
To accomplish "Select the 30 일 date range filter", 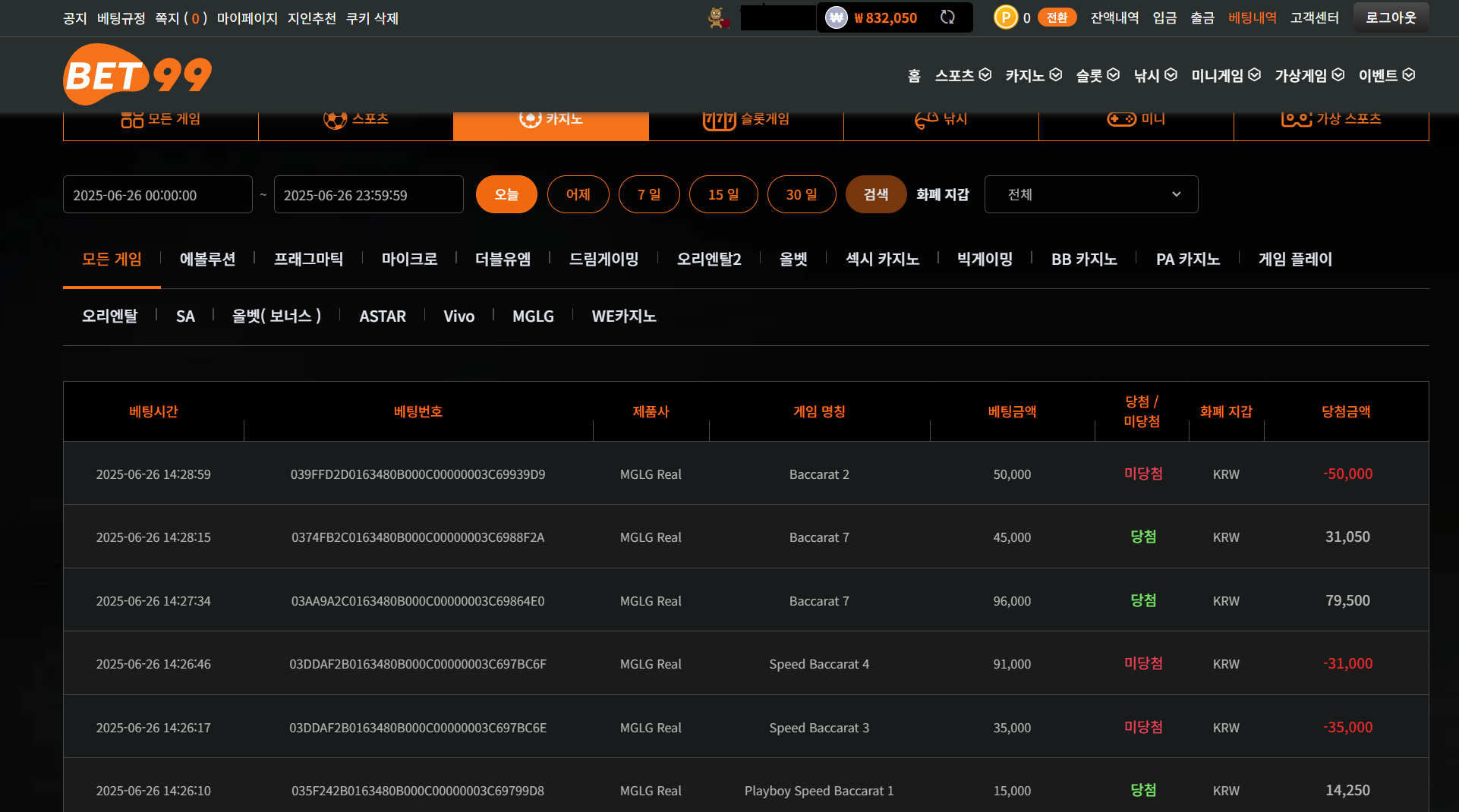I will pyautogui.click(x=801, y=194).
